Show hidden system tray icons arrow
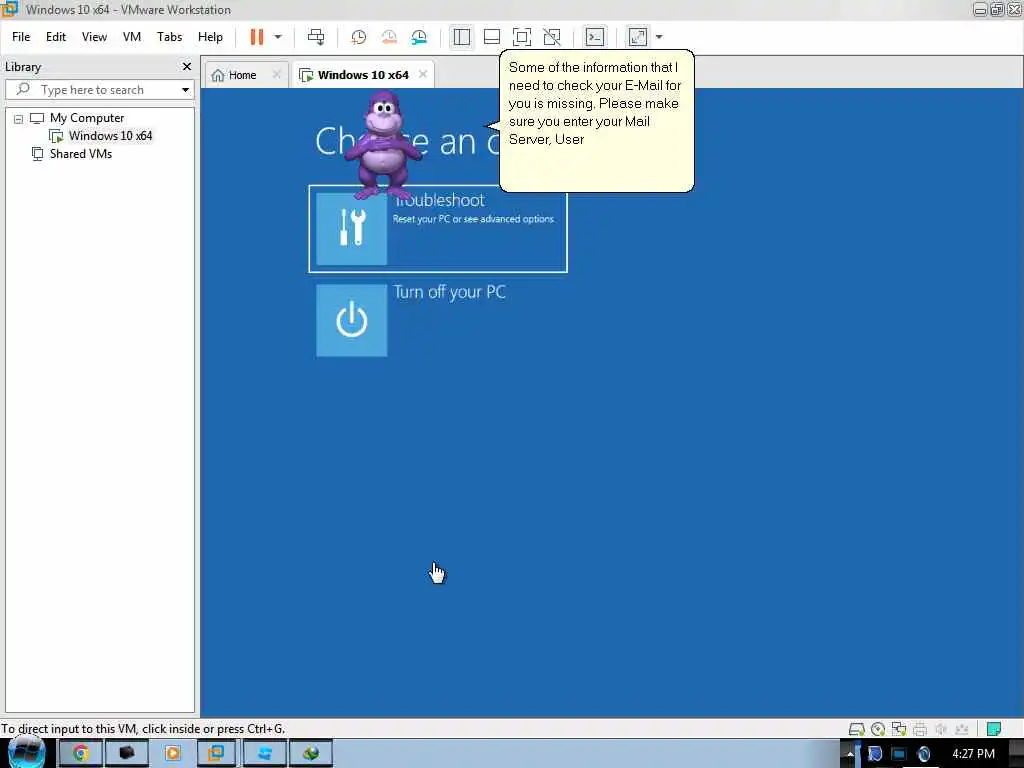 850,754
